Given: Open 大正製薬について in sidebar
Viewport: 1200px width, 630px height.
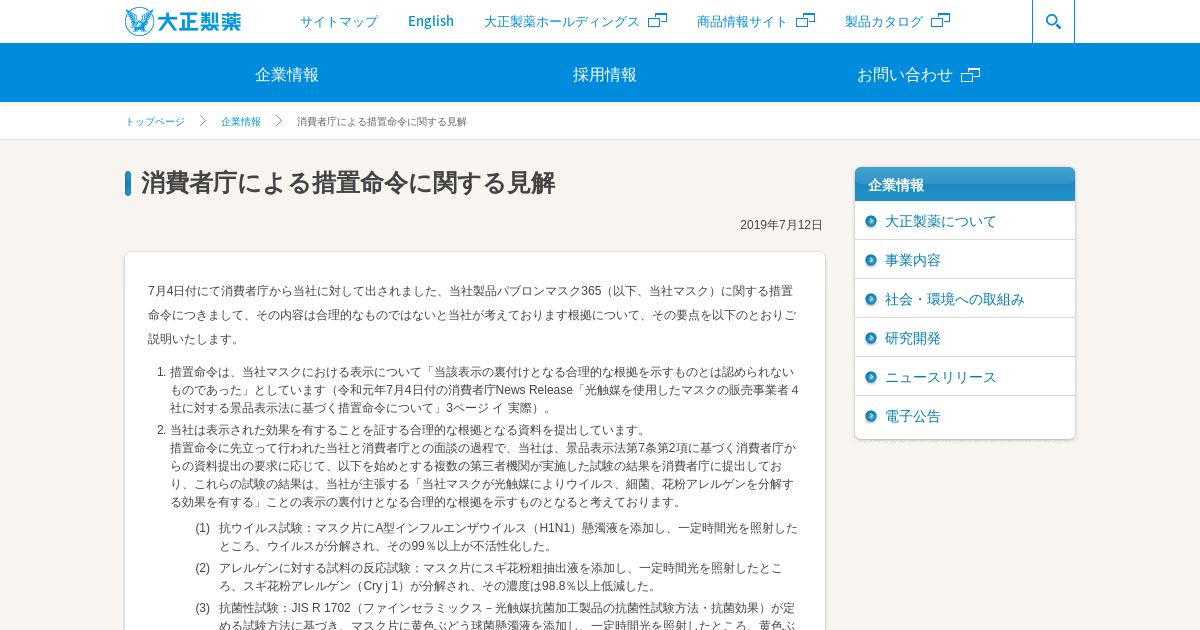Looking at the screenshot, I should click(941, 221).
